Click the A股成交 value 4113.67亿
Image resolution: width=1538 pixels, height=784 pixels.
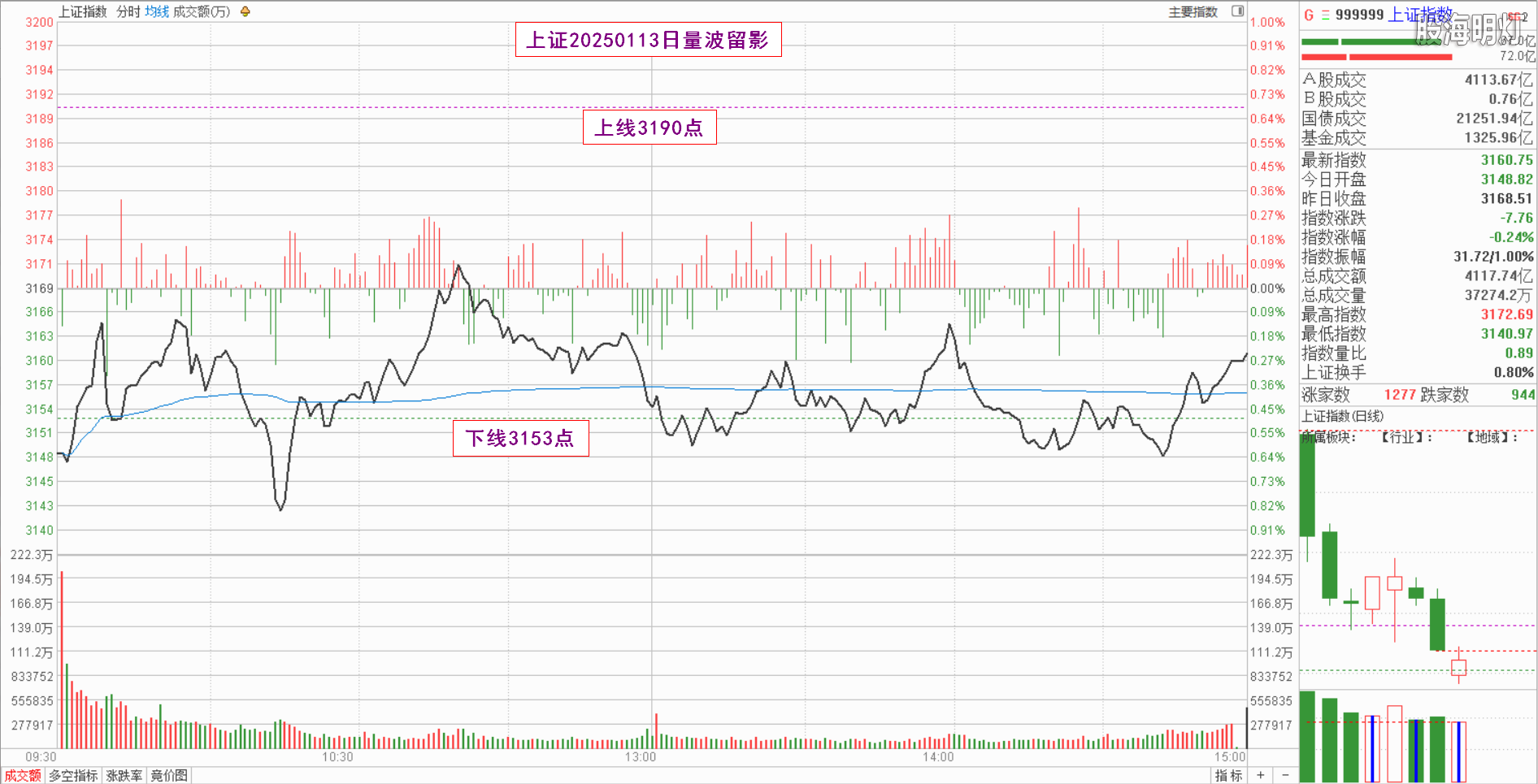pos(1499,80)
